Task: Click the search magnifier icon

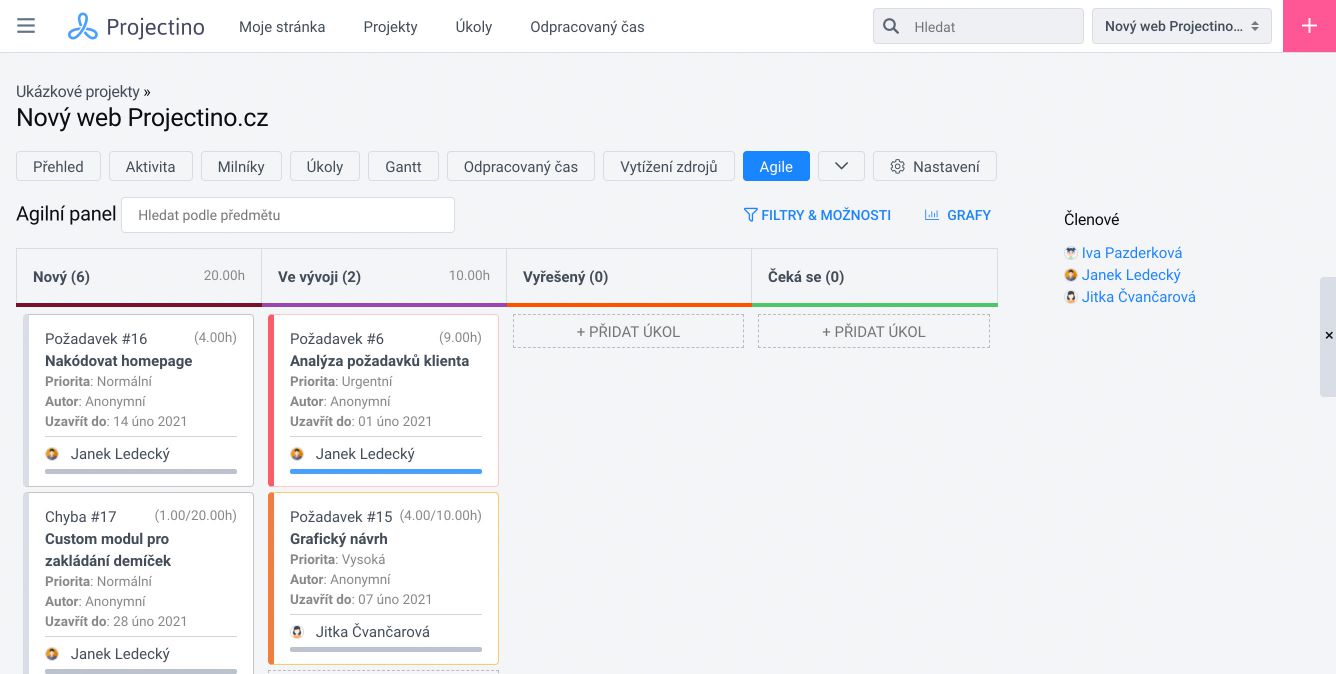Action: [892, 27]
